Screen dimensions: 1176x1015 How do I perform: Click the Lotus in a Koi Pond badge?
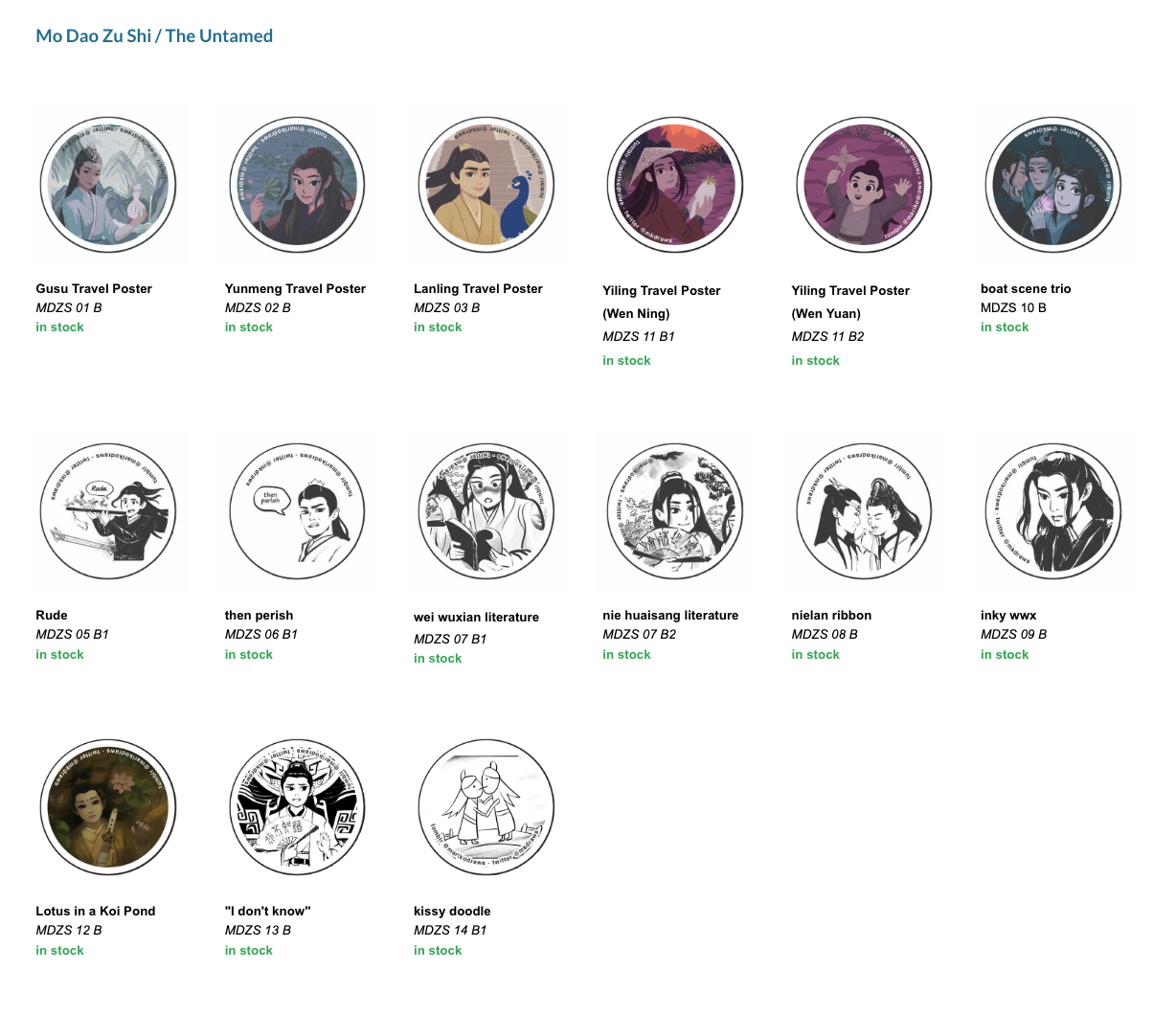(108, 807)
